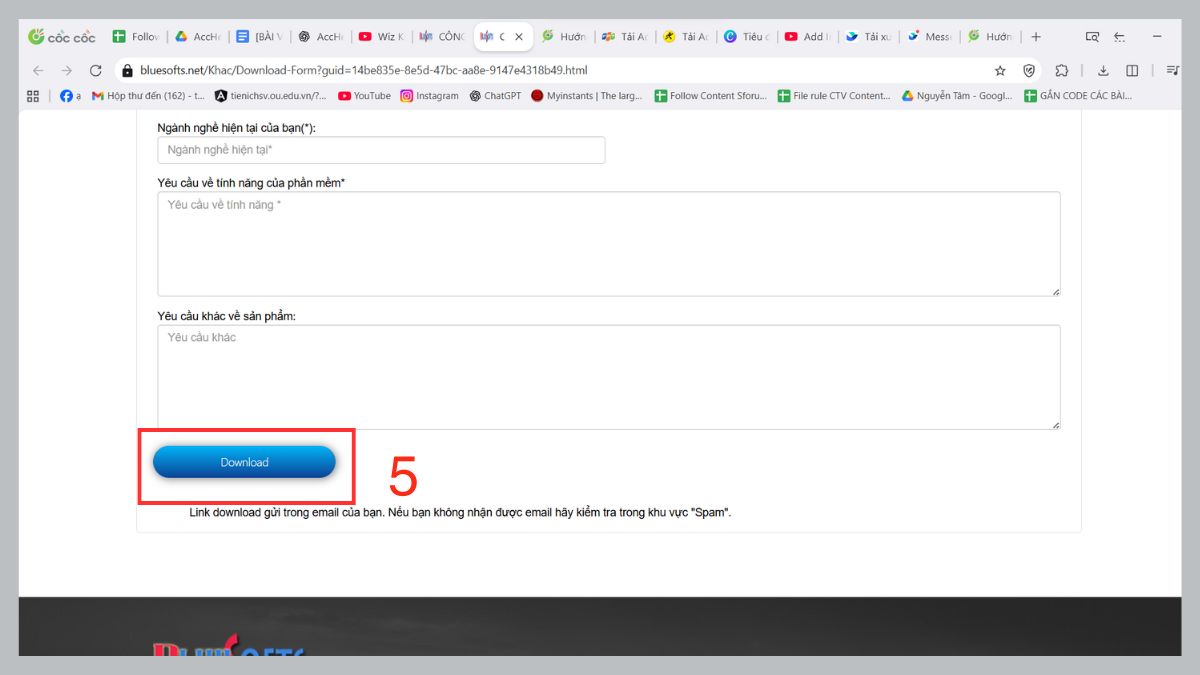
Task: Switch to the Add I YouTube tab
Action: coord(807,37)
